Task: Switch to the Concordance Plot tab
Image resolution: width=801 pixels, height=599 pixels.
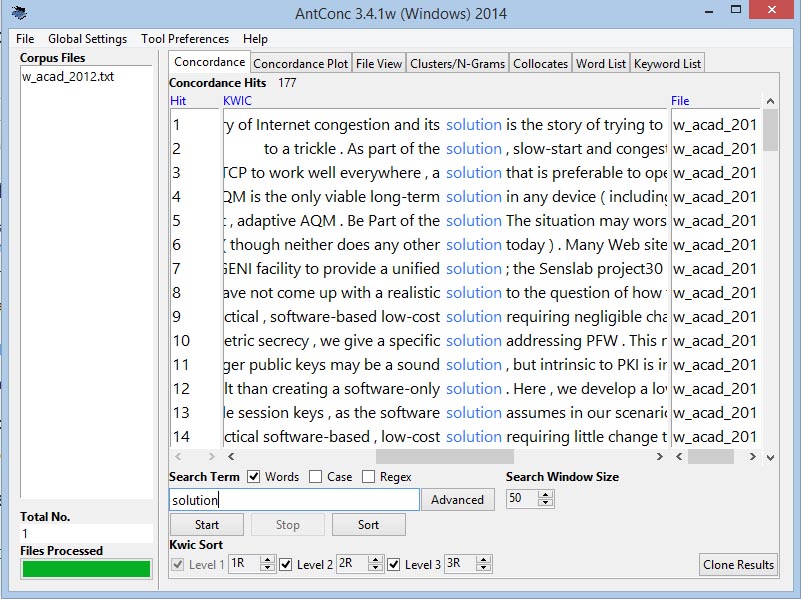Action: 300,63
